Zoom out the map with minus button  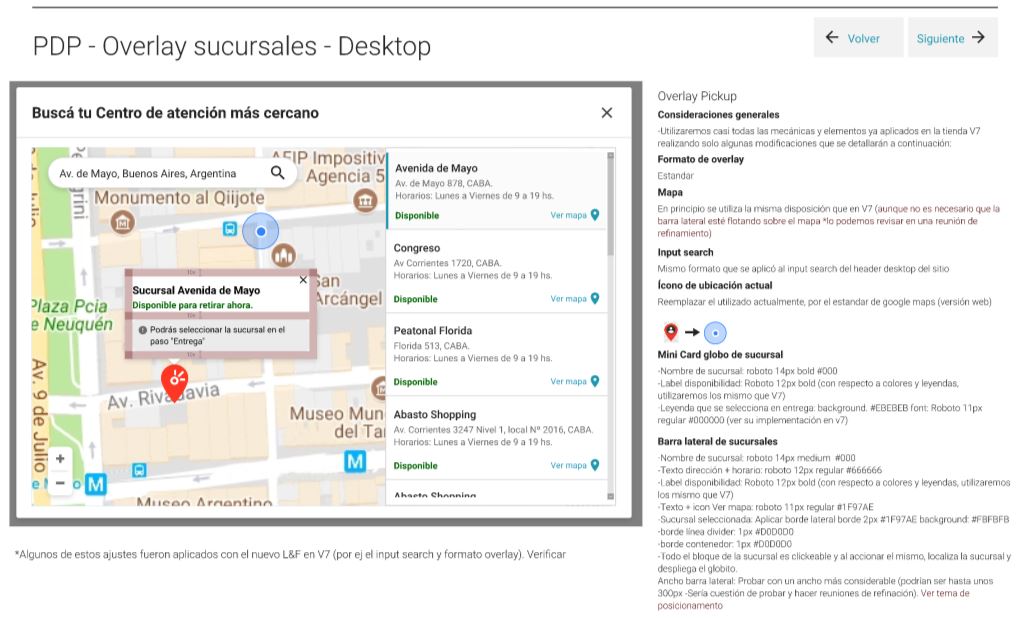click(x=60, y=483)
